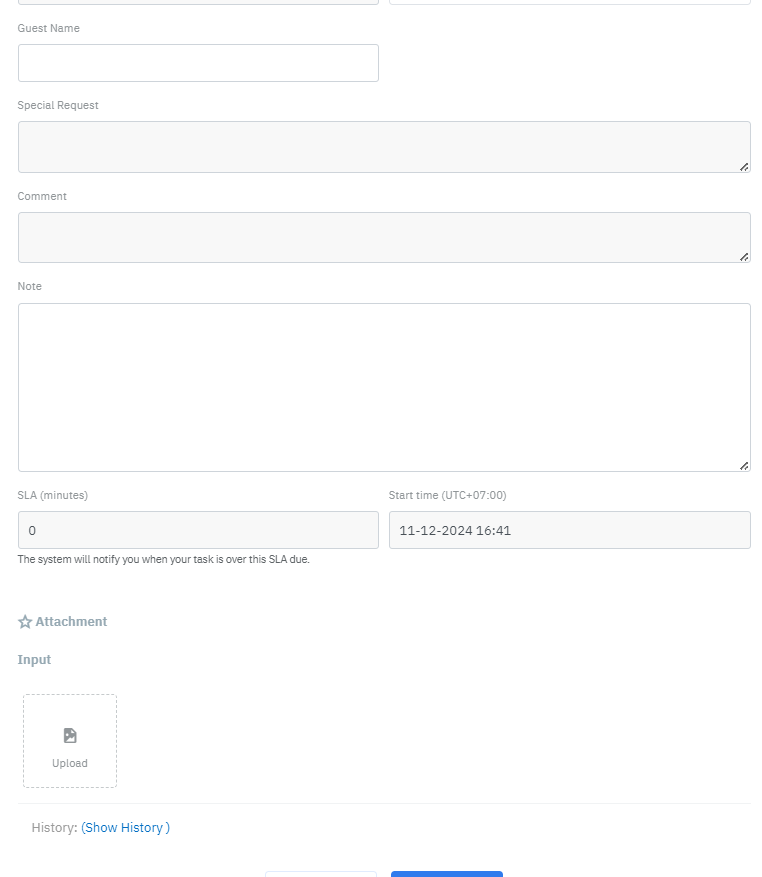Click the Attachment section heading

71,622
